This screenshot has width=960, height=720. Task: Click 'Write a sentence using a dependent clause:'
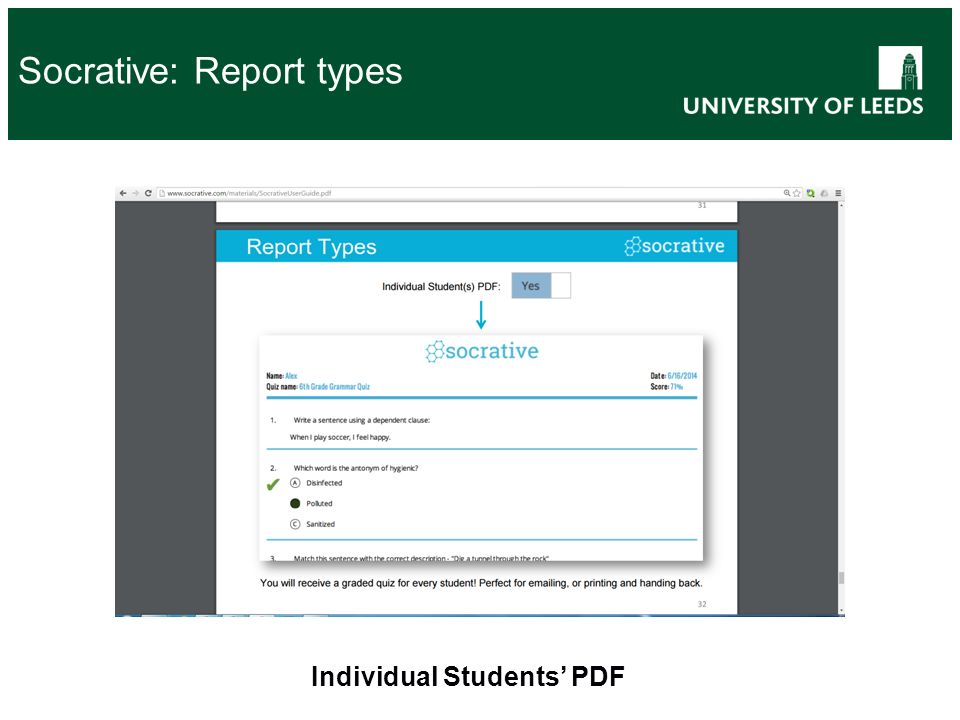[x=362, y=420]
